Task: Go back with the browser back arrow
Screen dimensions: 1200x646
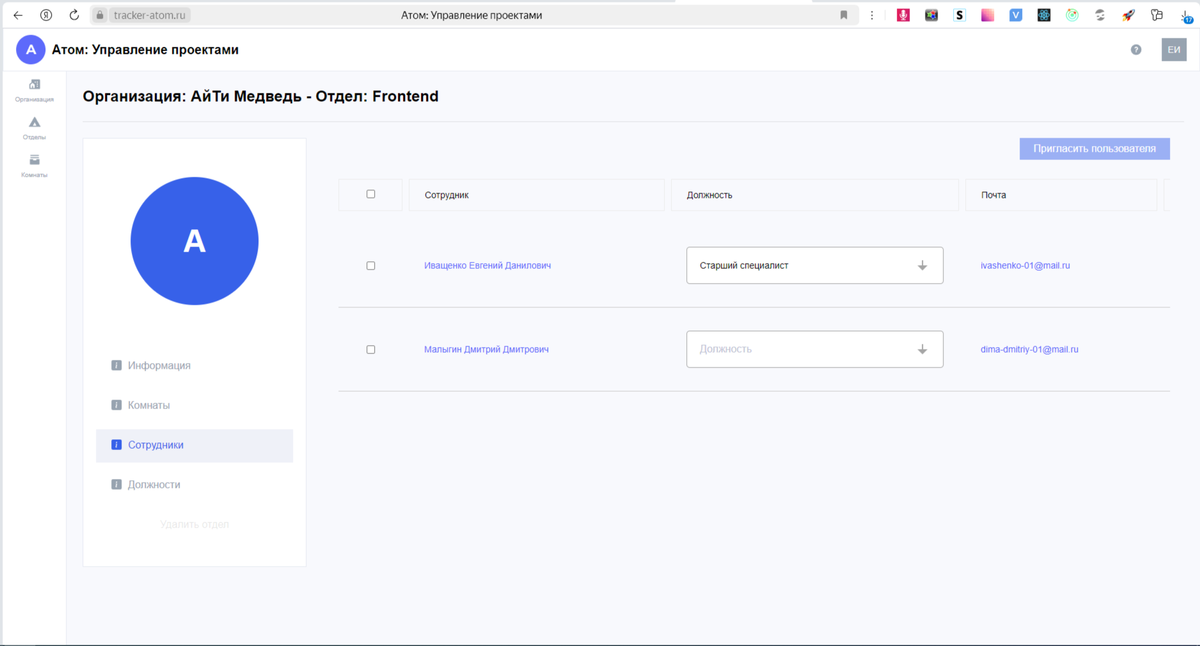Action: tap(18, 15)
